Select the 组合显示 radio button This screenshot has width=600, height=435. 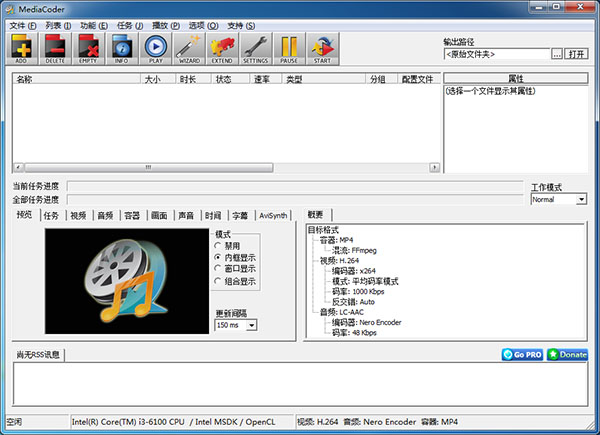[x=220, y=281]
